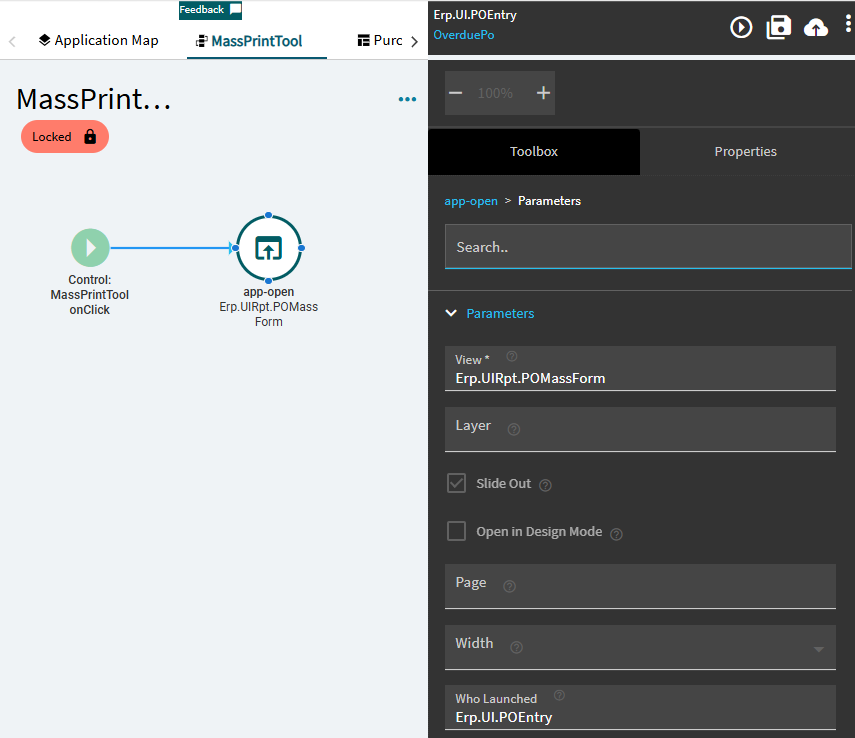855x738 pixels.
Task: Select the green Control start node
Action: (x=91, y=248)
